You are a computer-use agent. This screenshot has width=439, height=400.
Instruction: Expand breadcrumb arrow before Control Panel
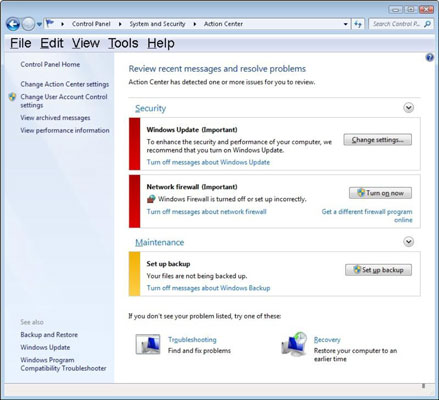click(x=62, y=24)
